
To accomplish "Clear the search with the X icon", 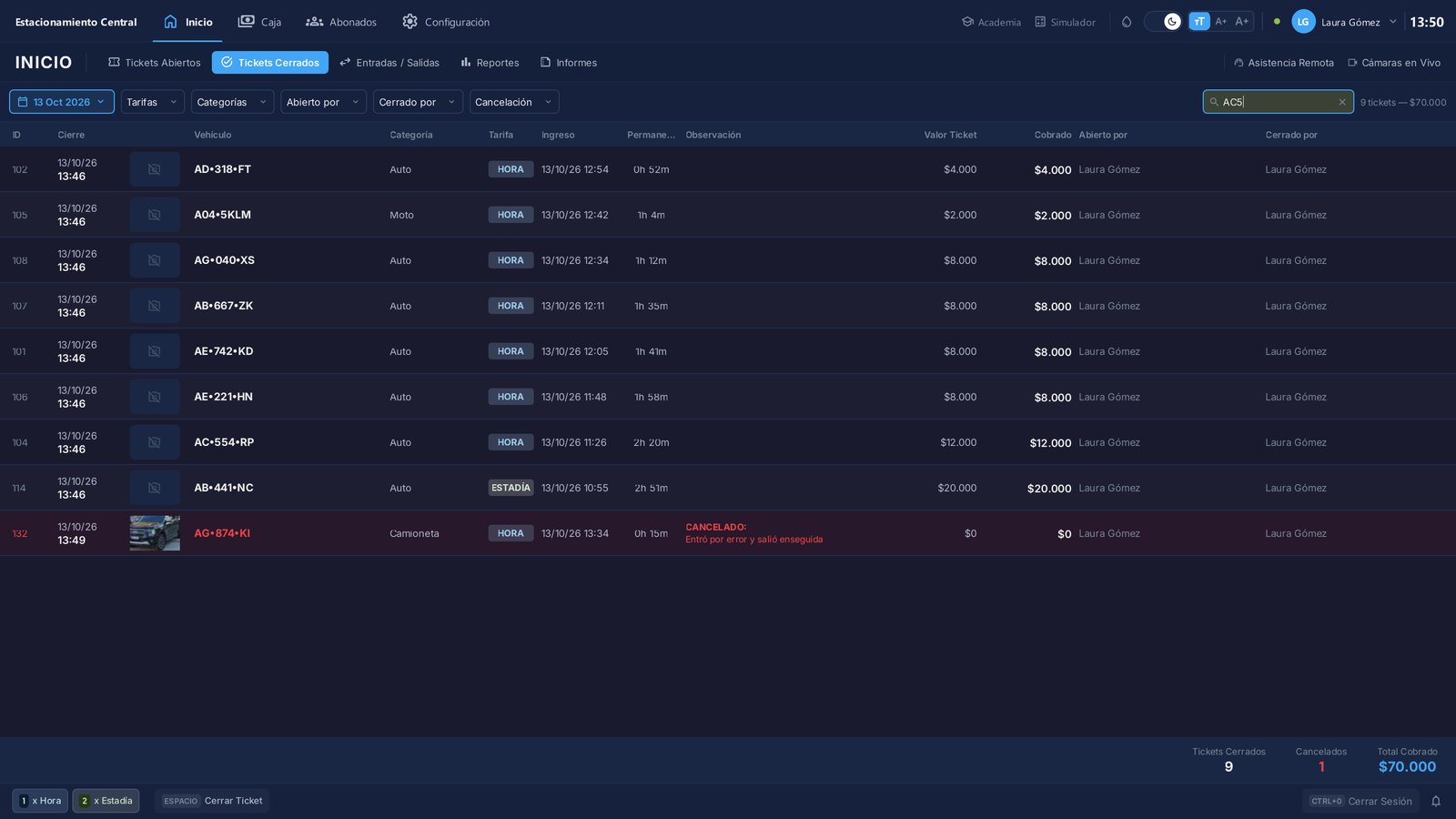I will point(1342,102).
